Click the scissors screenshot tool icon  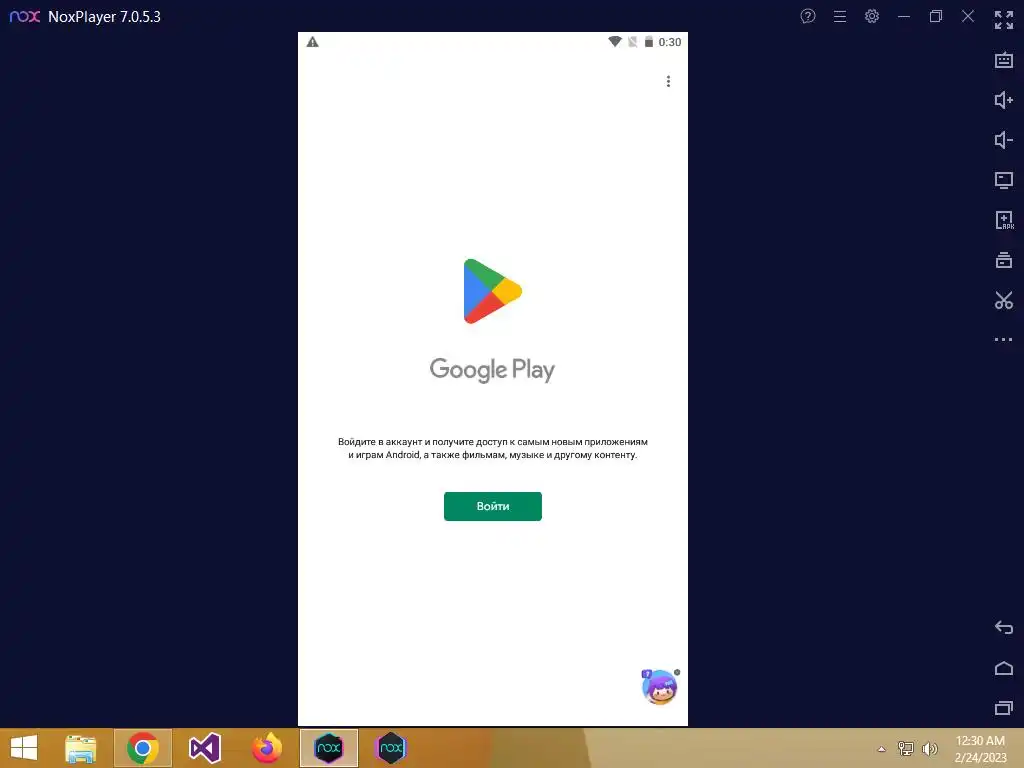coord(1004,300)
